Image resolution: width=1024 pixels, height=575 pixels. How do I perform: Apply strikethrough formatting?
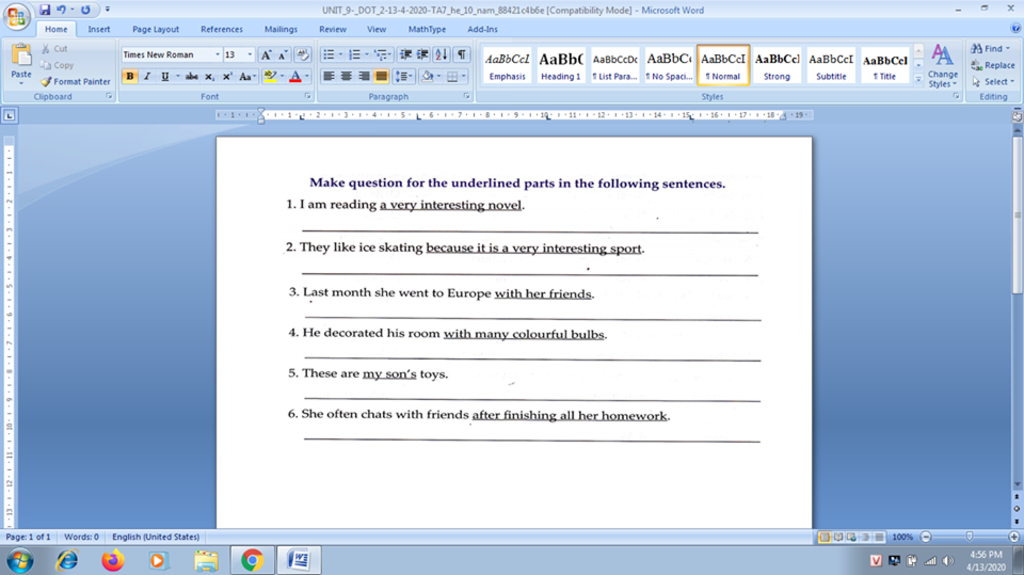pyautogui.click(x=191, y=76)
